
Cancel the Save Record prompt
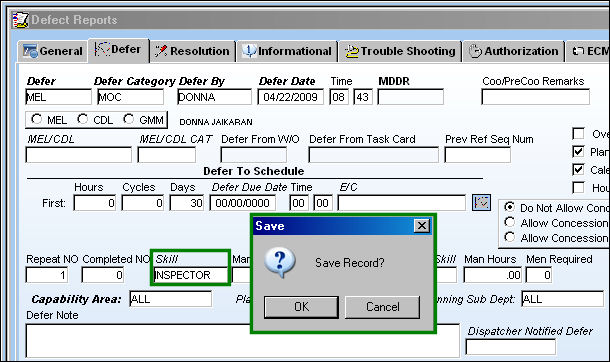(x=382, y=307)
